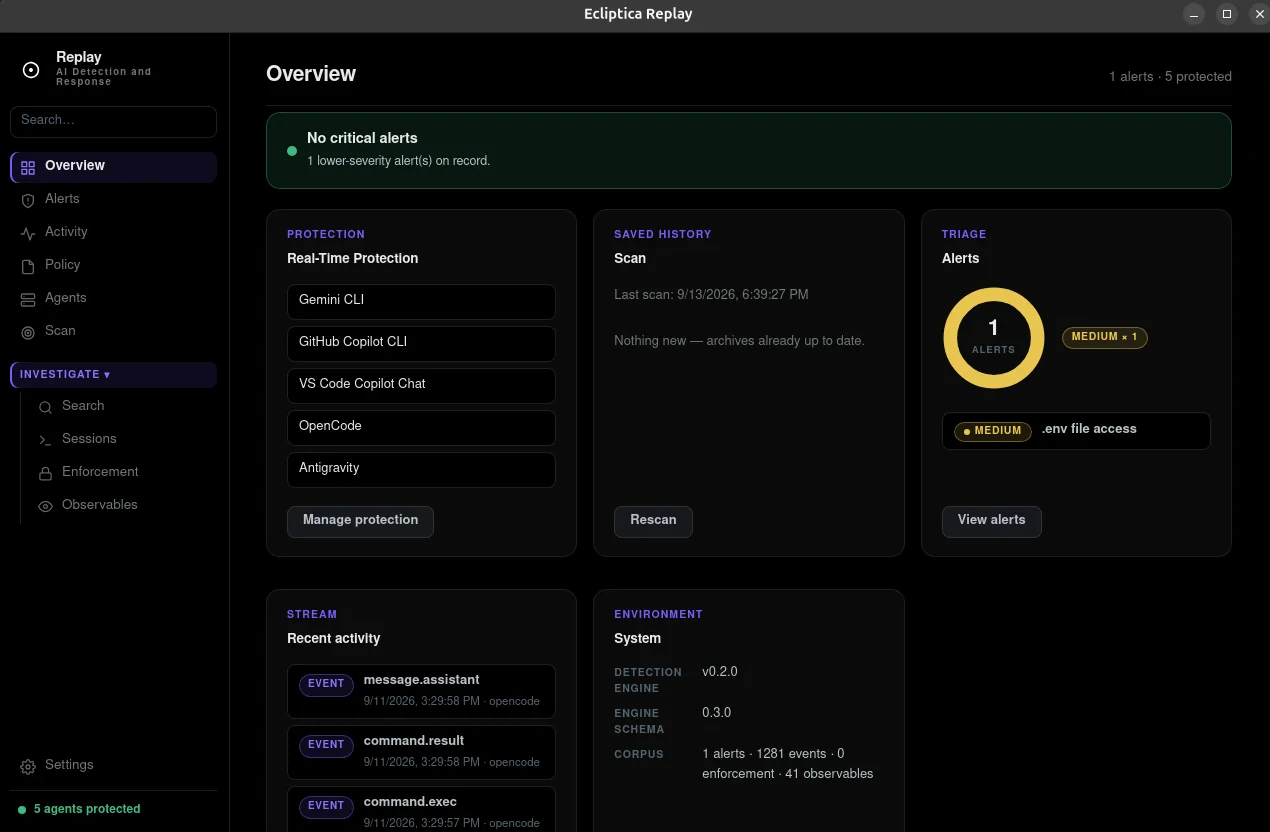Open Settings in the sidebar
This screenshot has width=1270, height=832.
click(x=113, y=765)
